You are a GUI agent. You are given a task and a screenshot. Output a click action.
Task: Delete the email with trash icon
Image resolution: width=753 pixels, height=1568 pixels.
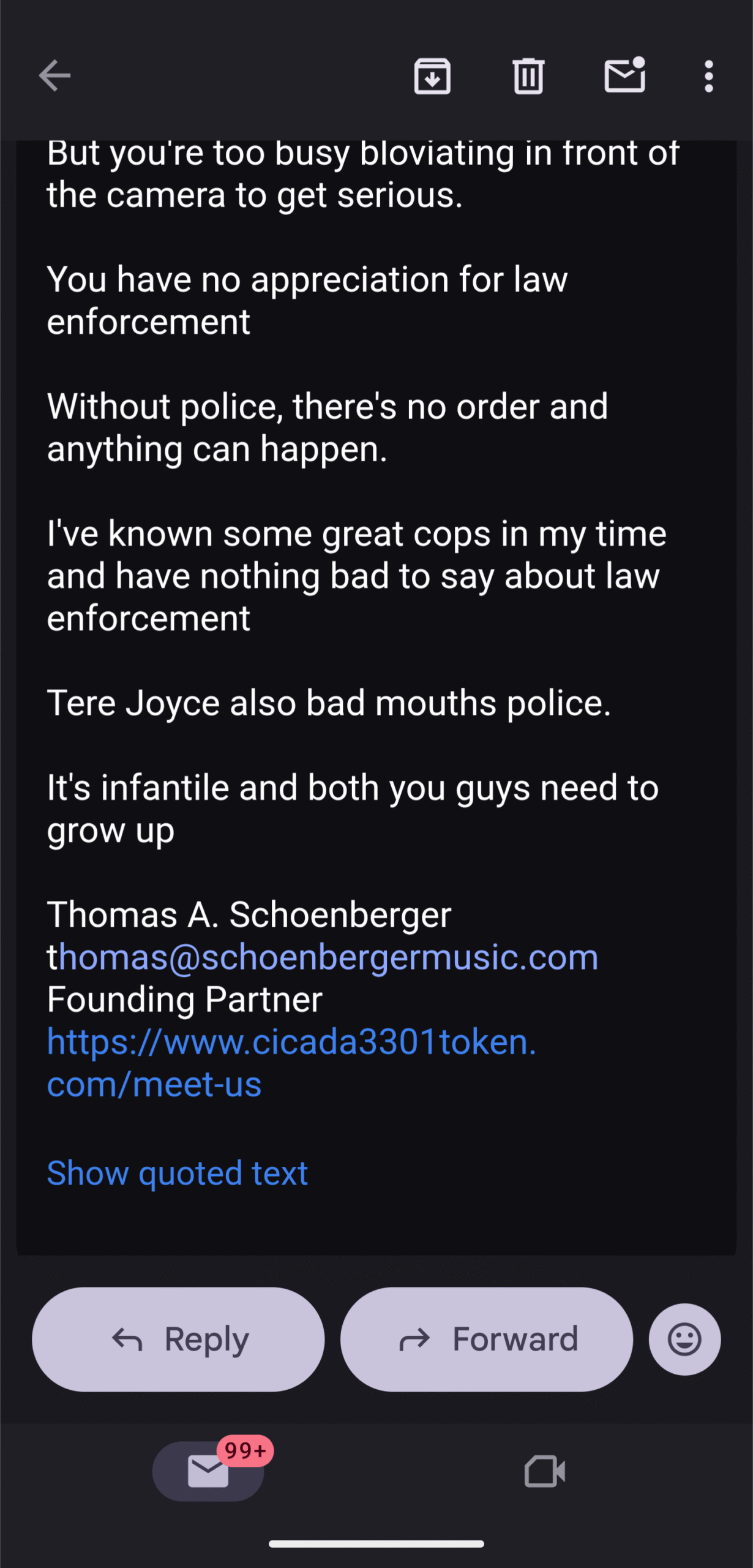coord(528,76)
